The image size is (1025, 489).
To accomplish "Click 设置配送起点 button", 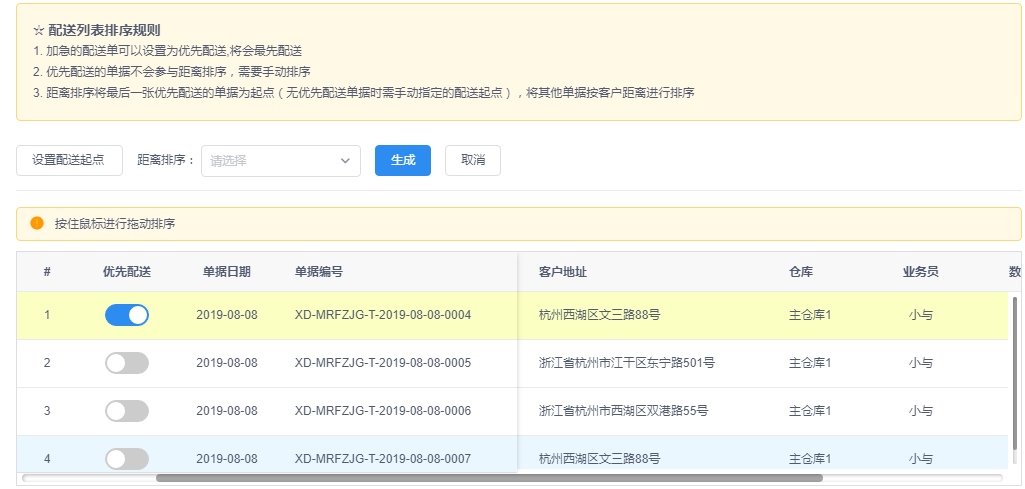I will click(x=69, y=160).
